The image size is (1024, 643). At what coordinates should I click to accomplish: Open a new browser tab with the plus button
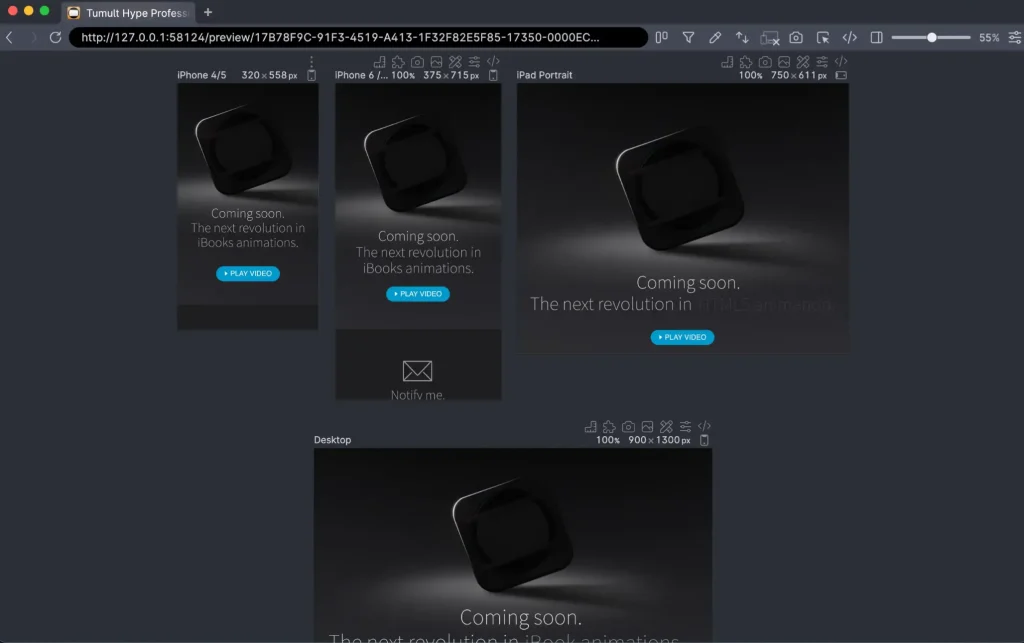pos(207,14)
